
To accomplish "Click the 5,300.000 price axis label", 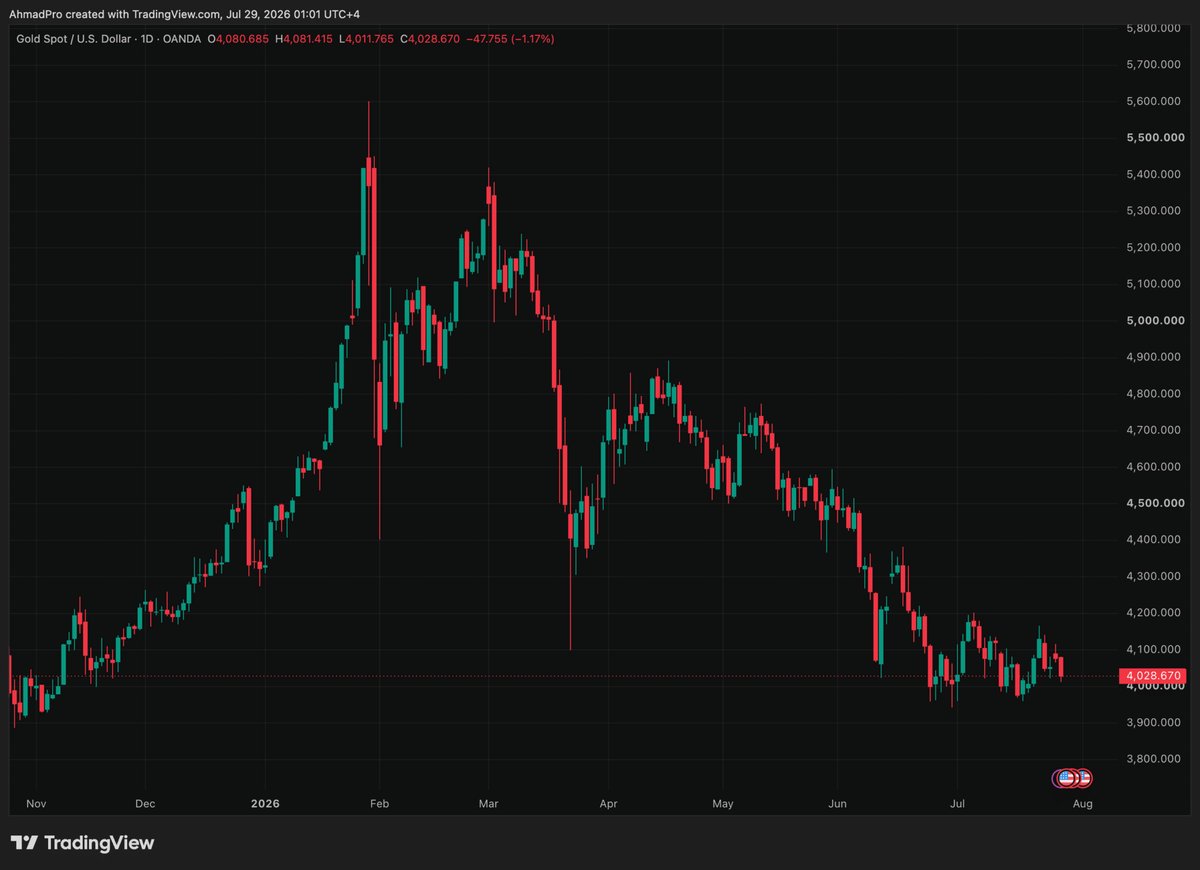I will (x=1155, y=211).
